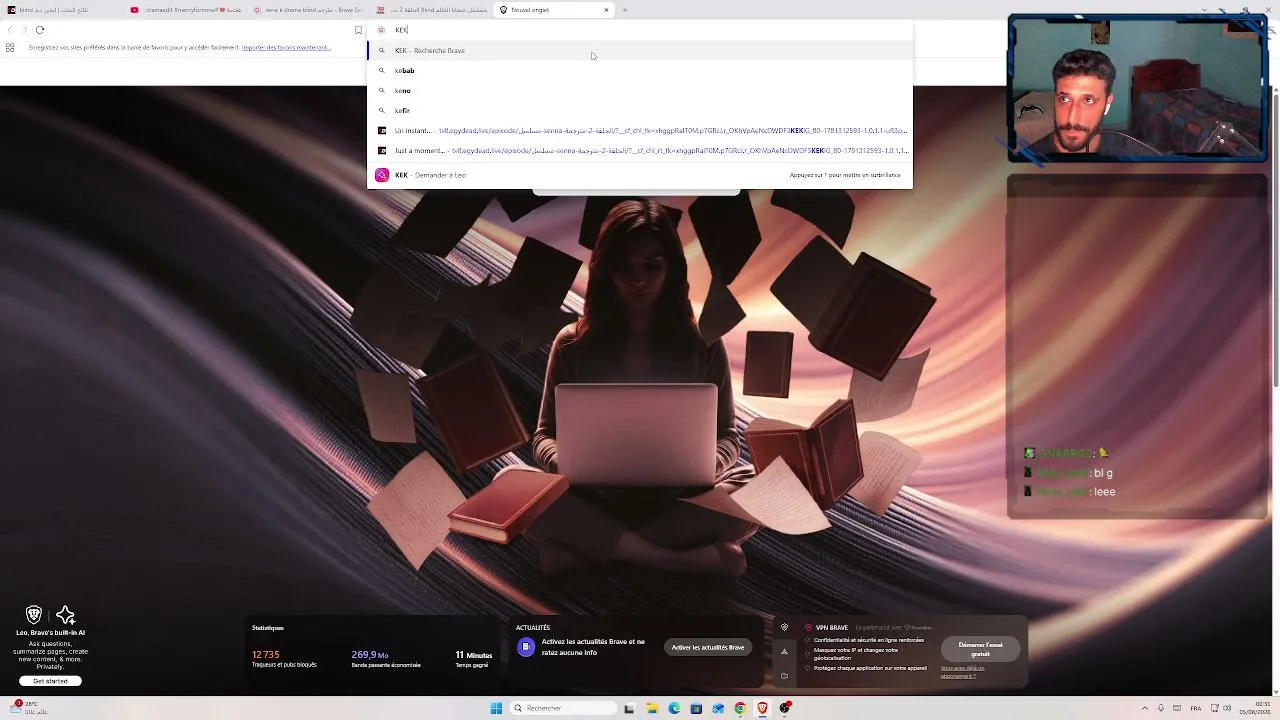Open Google Chrome from the taskbar

point(740,708)
